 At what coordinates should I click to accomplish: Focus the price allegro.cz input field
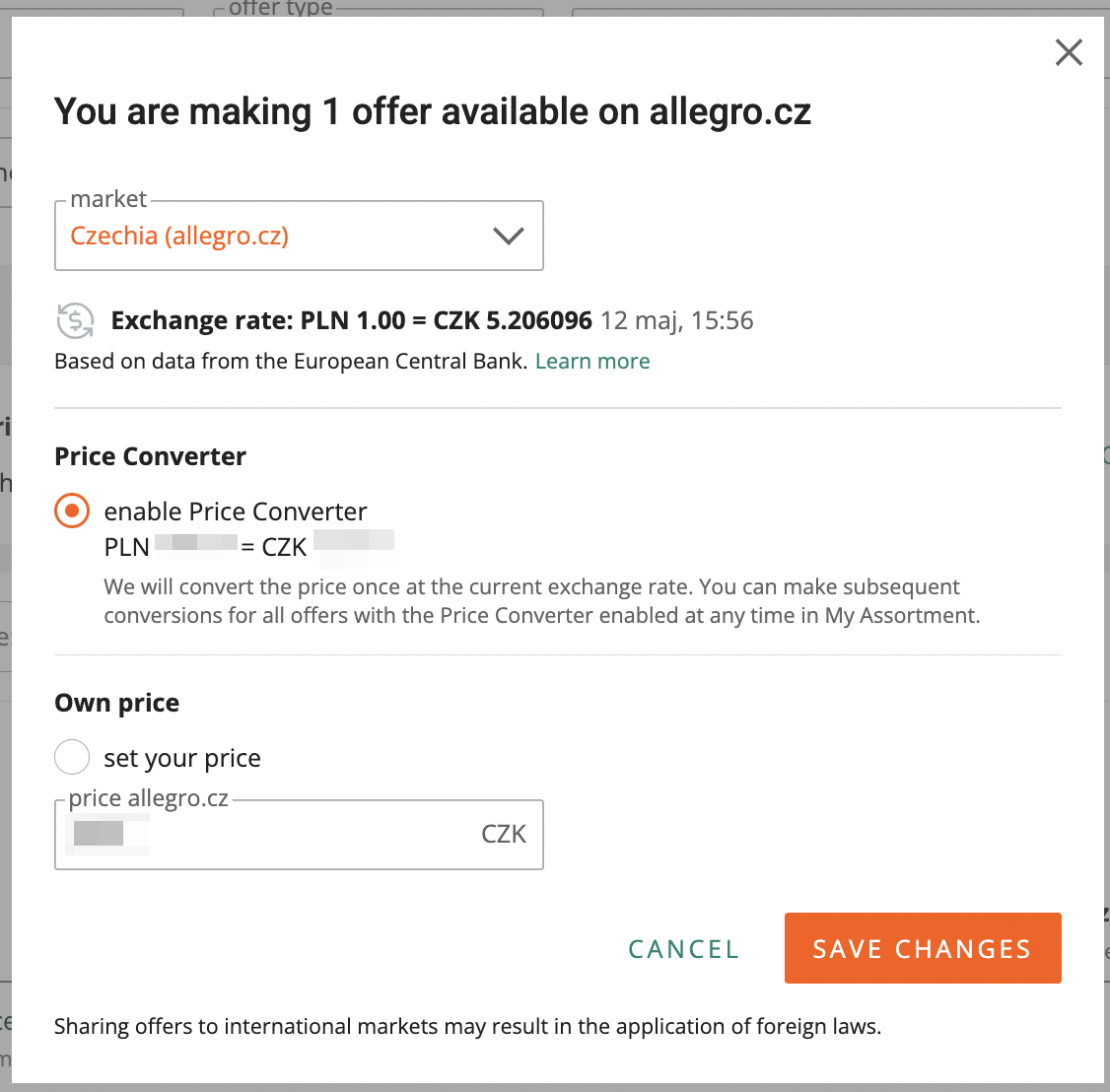299,835
